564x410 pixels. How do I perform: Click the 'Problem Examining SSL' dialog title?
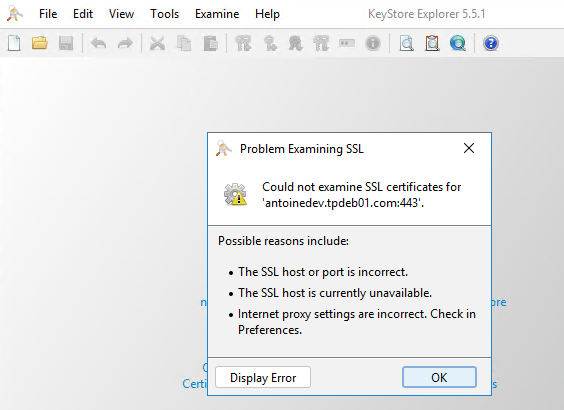click(x=302, y=149)
